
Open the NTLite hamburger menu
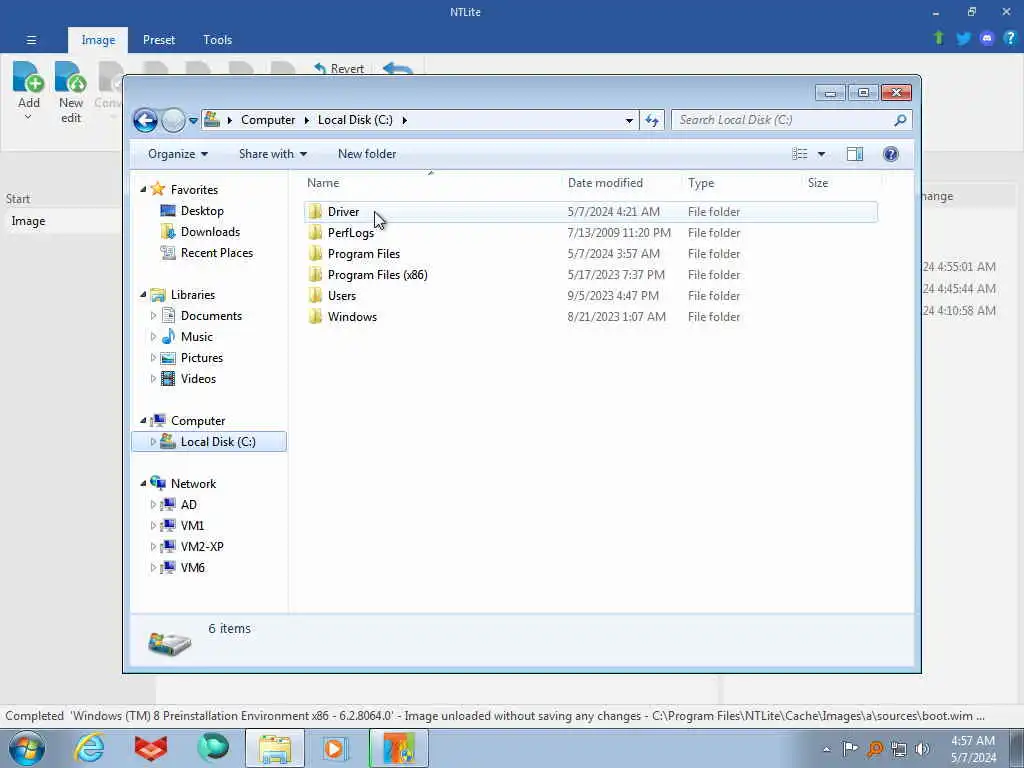(x=31, y=40)
